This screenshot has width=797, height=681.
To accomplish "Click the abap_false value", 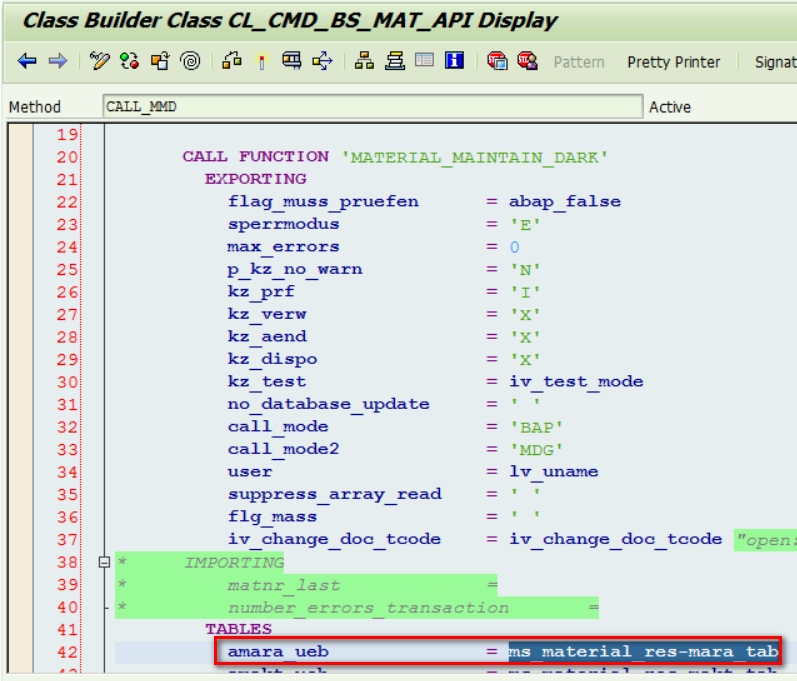I will tap(565, 202).
